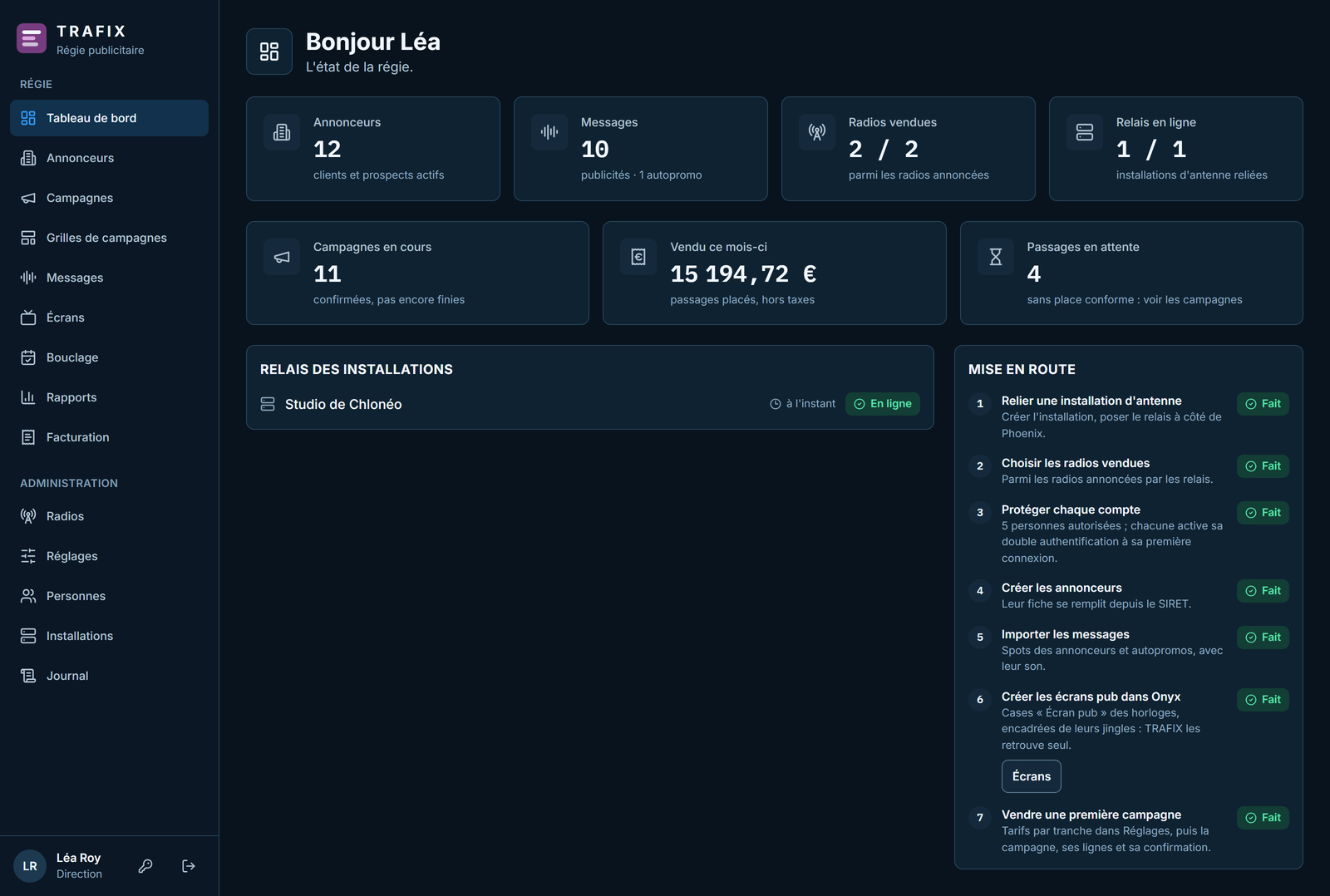This screenshot has width=1330, height=896.
Task: Click step title Choisir les radios vendues
Action: [1076, 463]
